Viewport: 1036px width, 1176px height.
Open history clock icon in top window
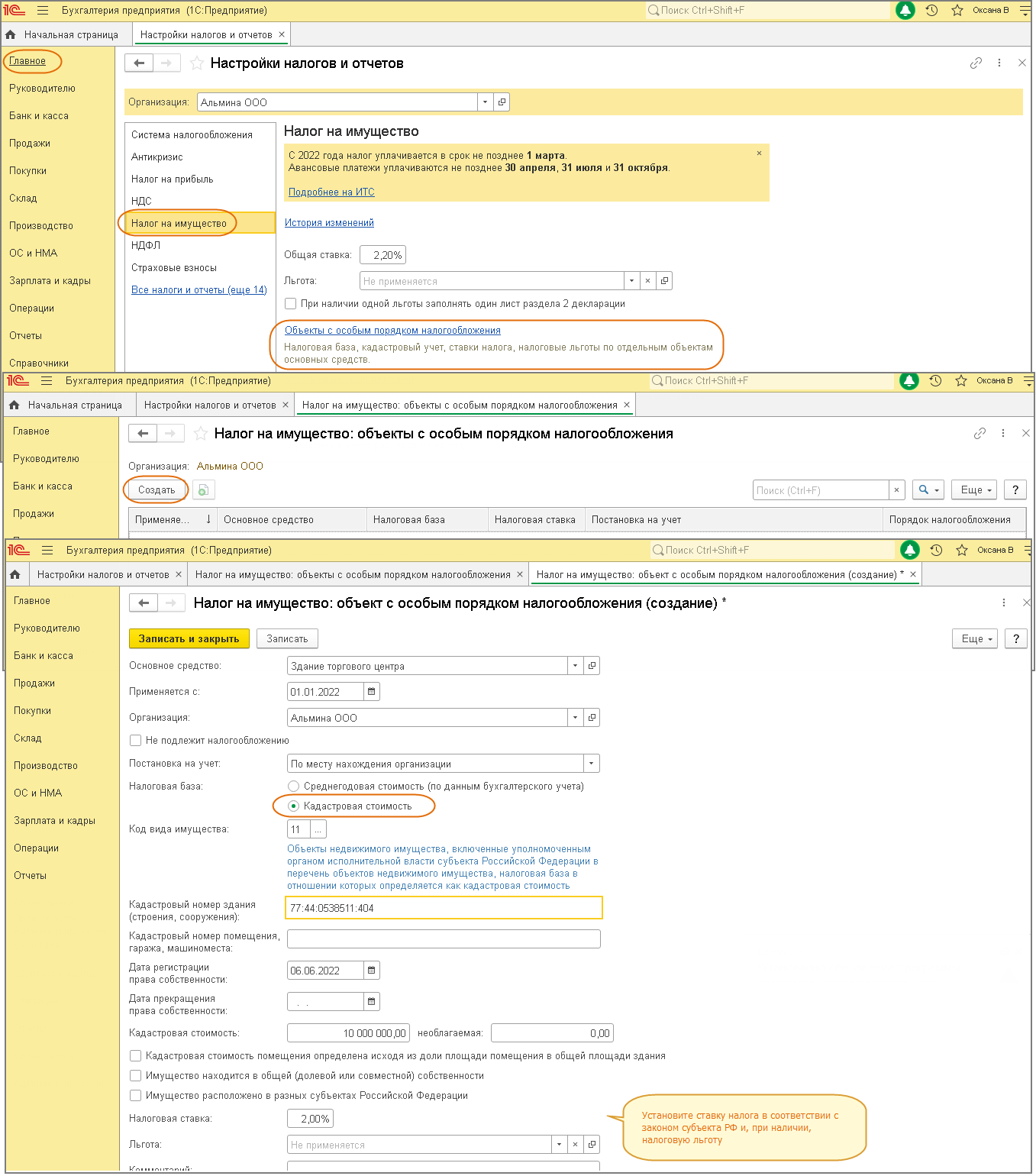(x=931, y=11)
